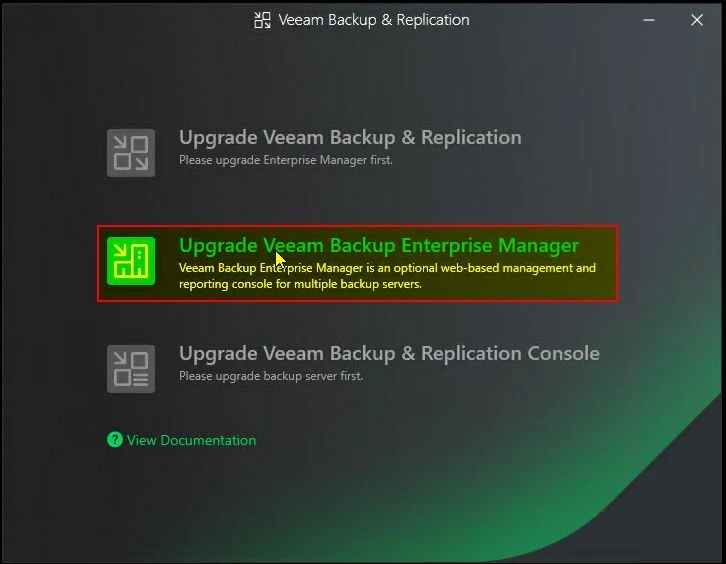The image size is (726, 564).
Task: Click the Enterprise Manager description text
Action: 387,268
